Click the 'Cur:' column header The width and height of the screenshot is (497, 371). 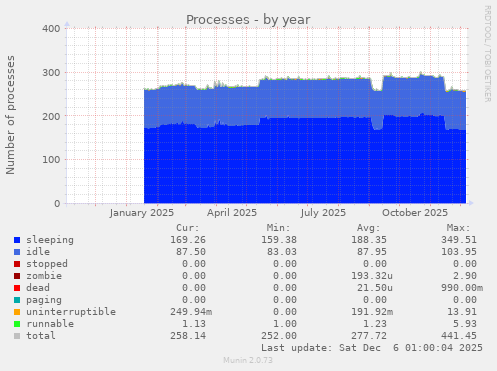pos(188,228)
